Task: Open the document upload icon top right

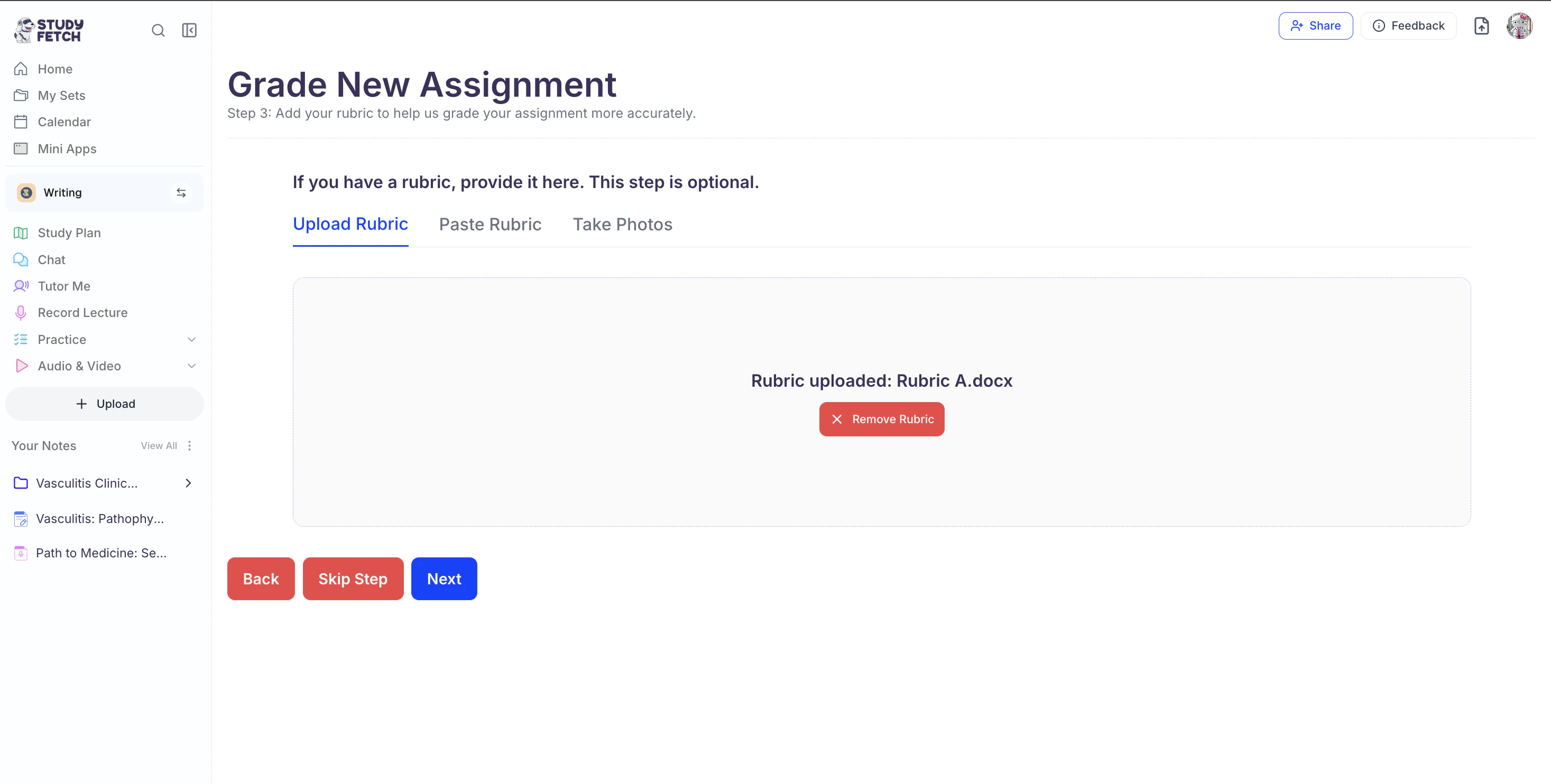Action: pyautogui.click(x=1481, y=26)
